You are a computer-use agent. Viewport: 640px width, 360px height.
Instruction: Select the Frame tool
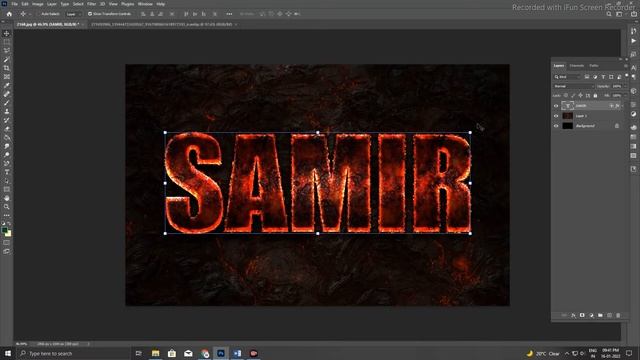(x=7, y=77)
